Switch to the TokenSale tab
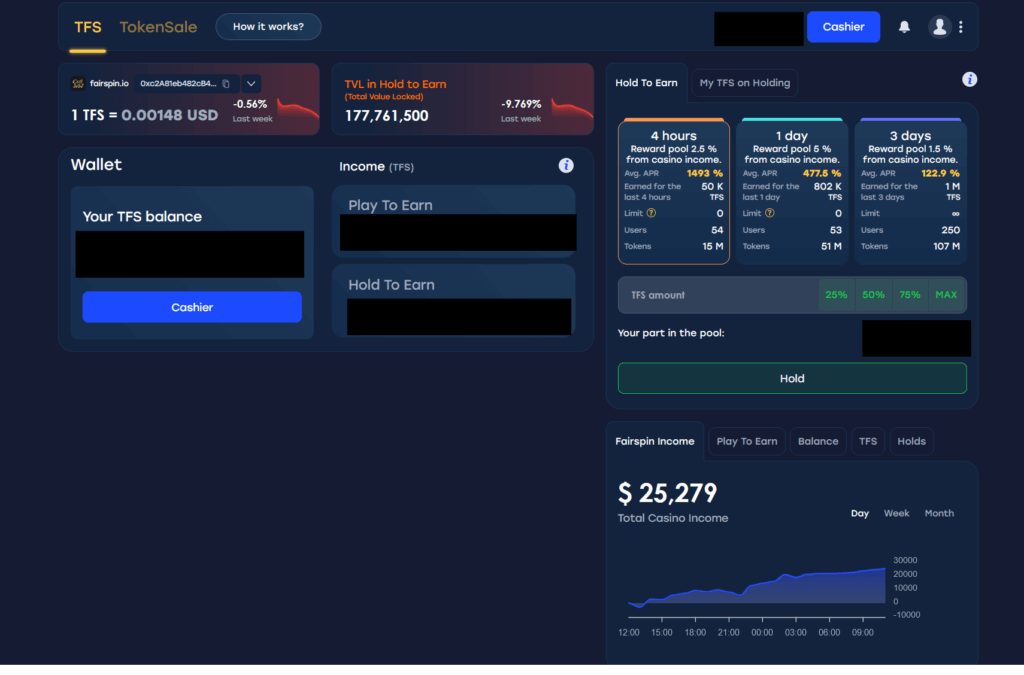 click(x=158, y=27)
